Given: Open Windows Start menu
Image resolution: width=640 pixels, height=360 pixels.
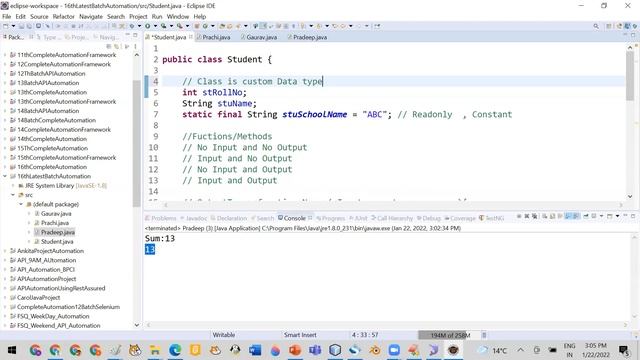Looking at the screenshot, I should [x=12, y=350].
